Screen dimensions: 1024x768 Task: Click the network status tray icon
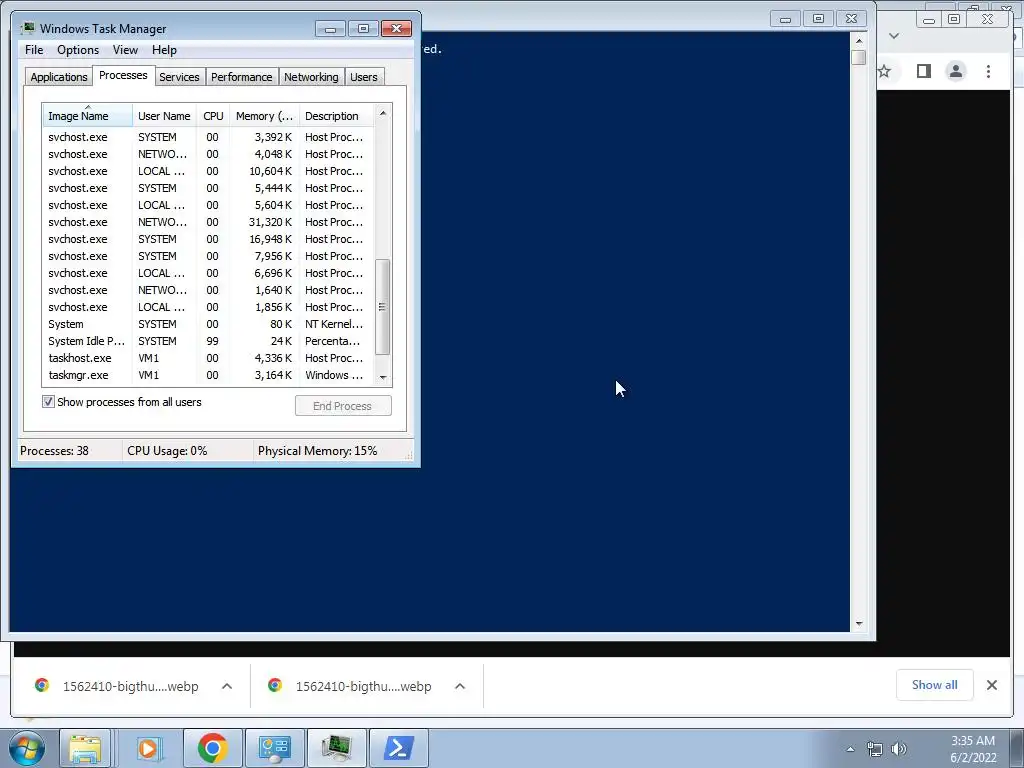(874, 749)
